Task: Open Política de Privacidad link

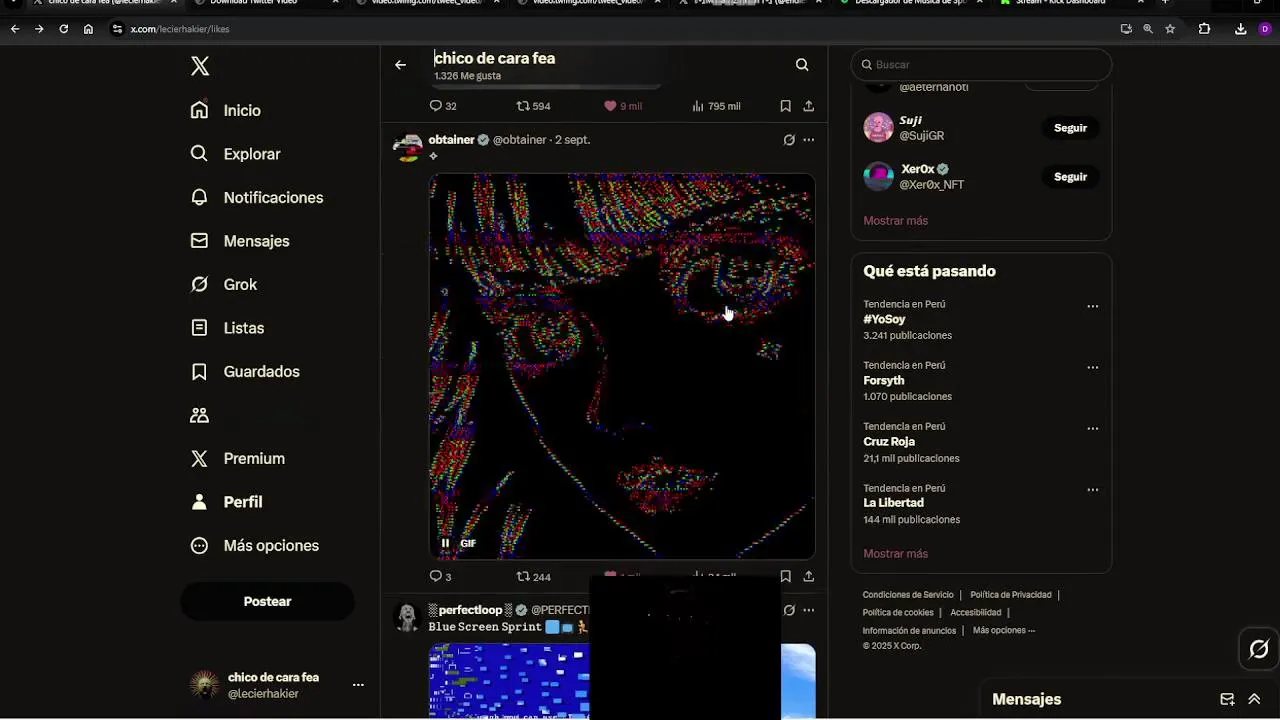Action: click(1010, 595)
